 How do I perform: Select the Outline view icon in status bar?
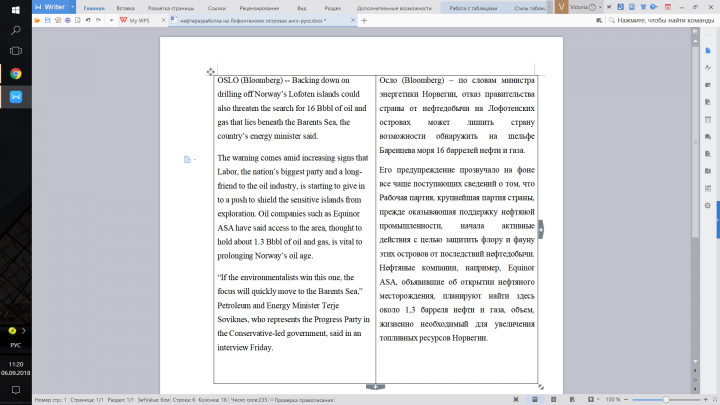553,399
